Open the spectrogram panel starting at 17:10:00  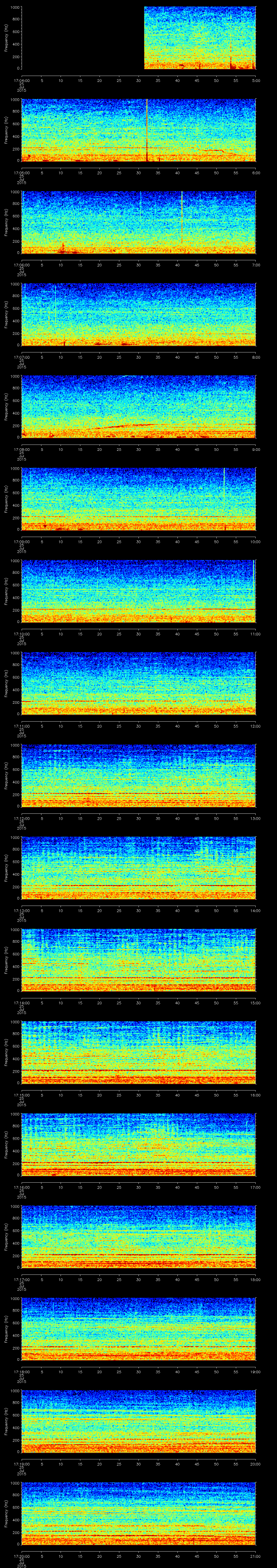(139, 592)
